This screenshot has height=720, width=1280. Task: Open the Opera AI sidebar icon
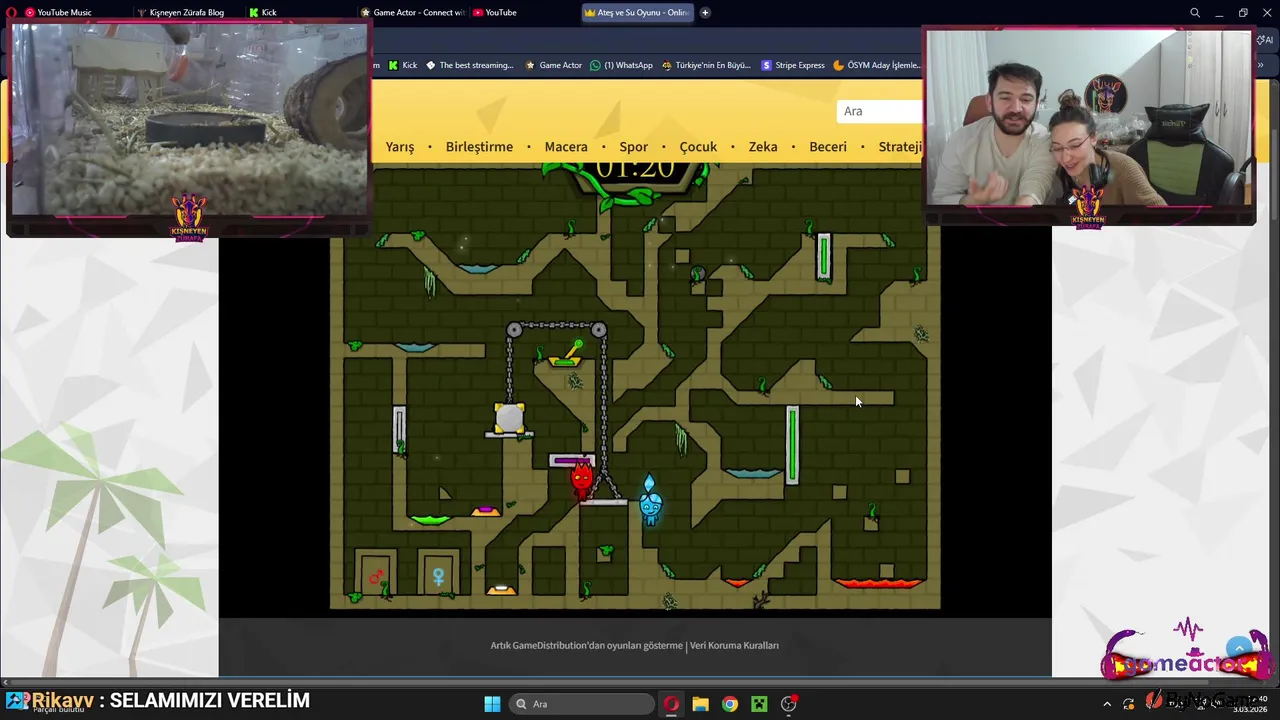pos(1265,39)
